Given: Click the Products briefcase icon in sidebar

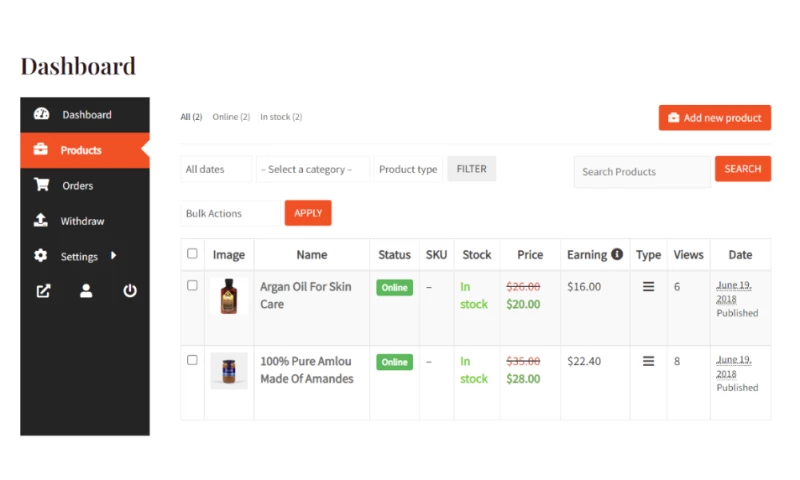Looking at the screenshot, I should (40, 149).
